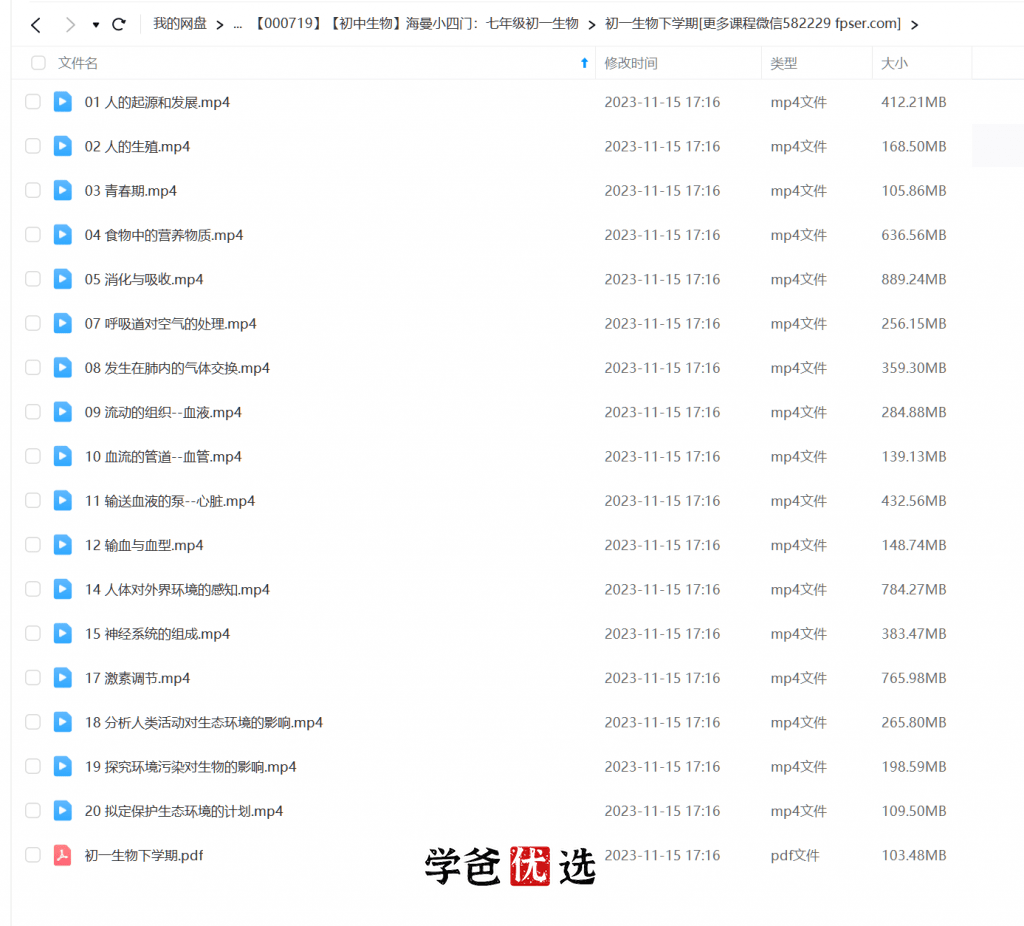
Task: Open file 12 输血与血型.mp4
Action: pos(144,545)
